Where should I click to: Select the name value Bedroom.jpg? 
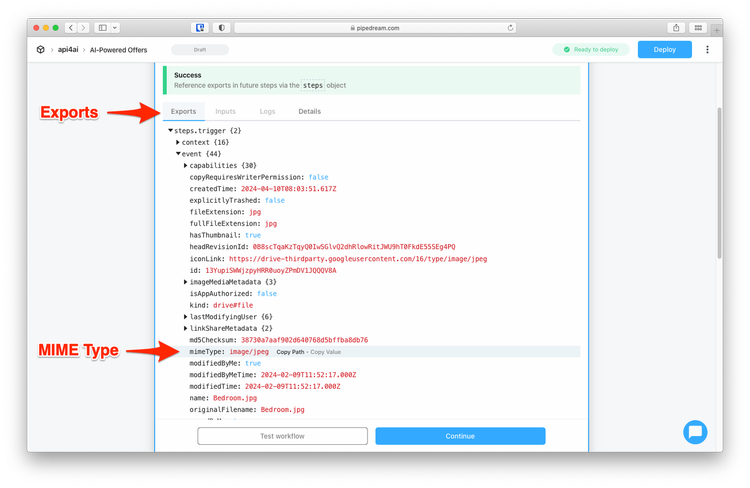click(x=235, y=398)
